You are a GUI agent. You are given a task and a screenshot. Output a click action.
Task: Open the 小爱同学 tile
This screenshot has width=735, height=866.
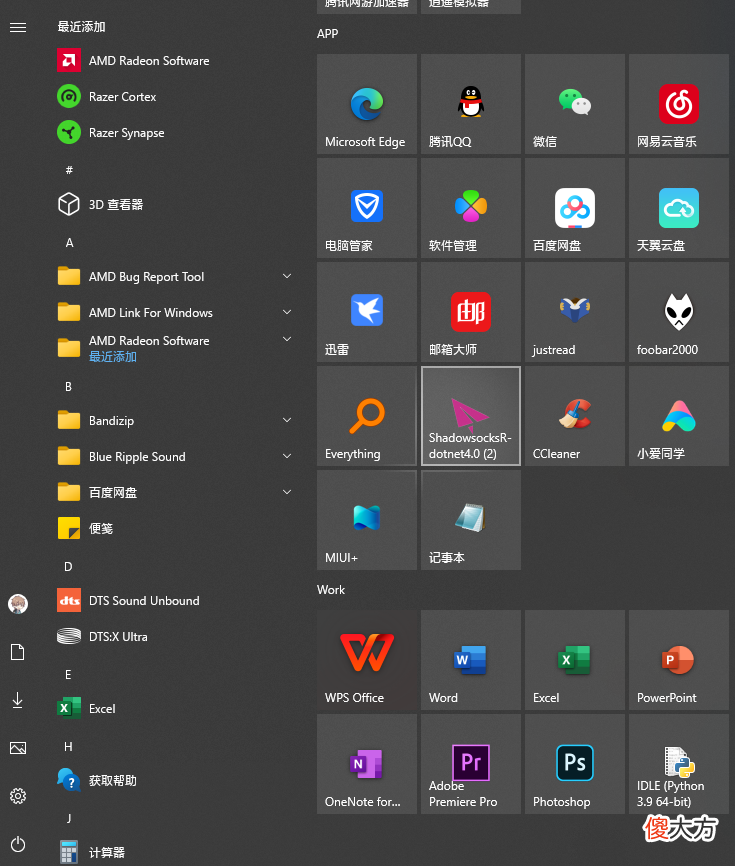coord(679,416)
